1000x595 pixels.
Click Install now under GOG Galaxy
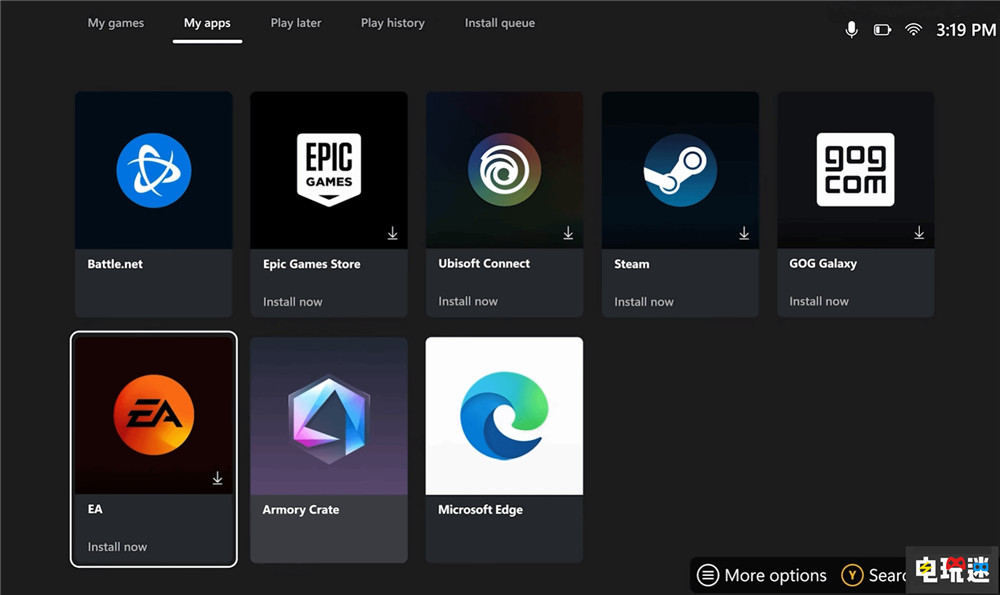pyautogui.click(x=818, y=300)
